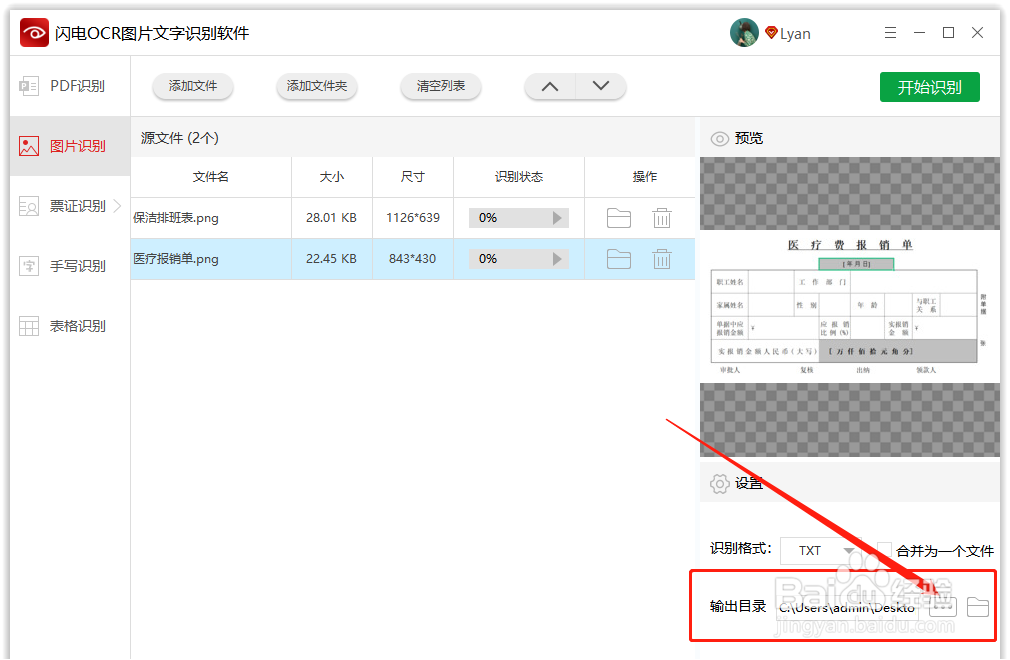Viewport: 1010px width, 660px height.
Task: Start recognition for 医疗报销单.png play arrow
Action: [557, 259]
